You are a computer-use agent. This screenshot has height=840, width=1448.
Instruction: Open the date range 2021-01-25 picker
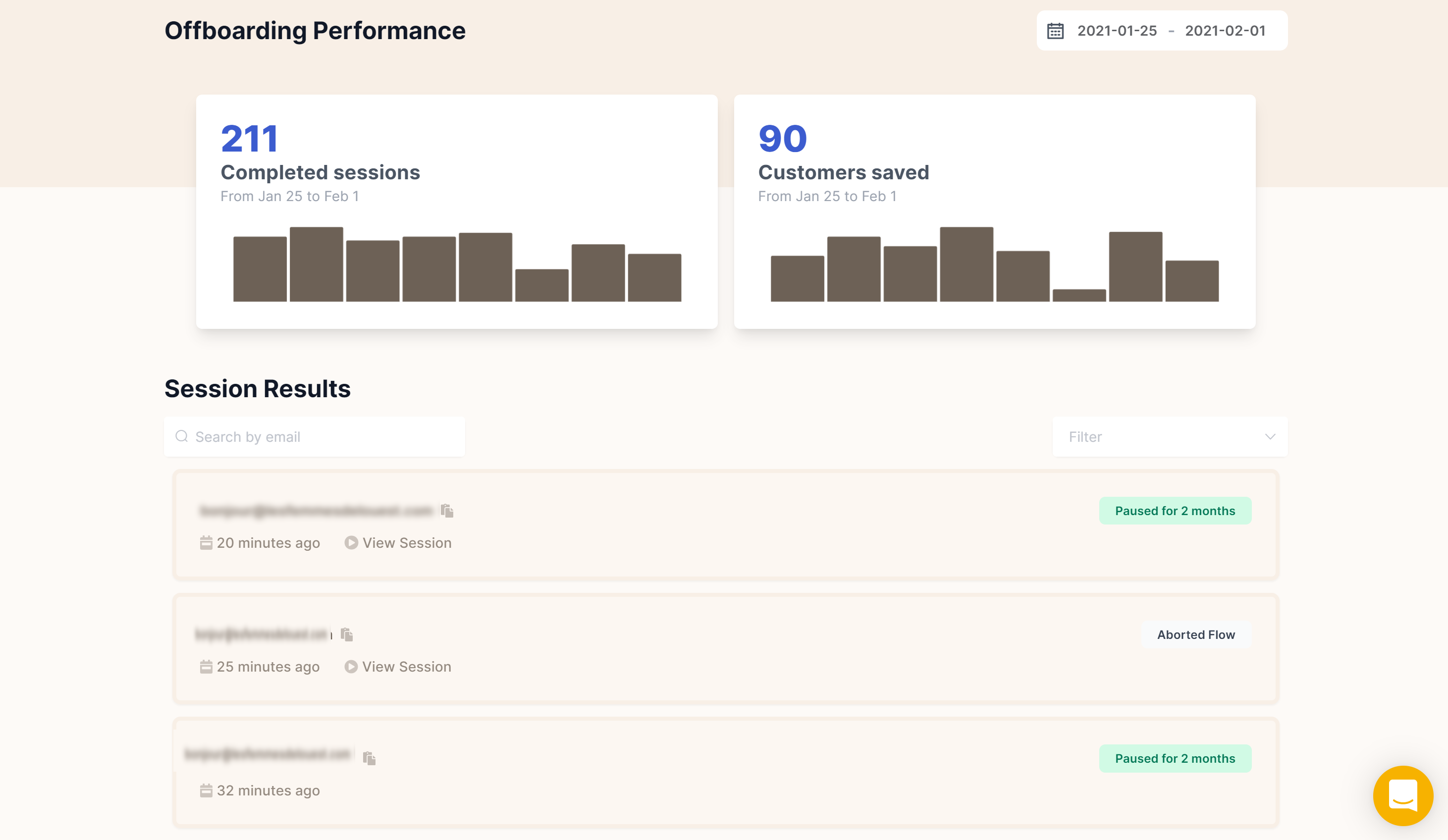[1117, 30]
